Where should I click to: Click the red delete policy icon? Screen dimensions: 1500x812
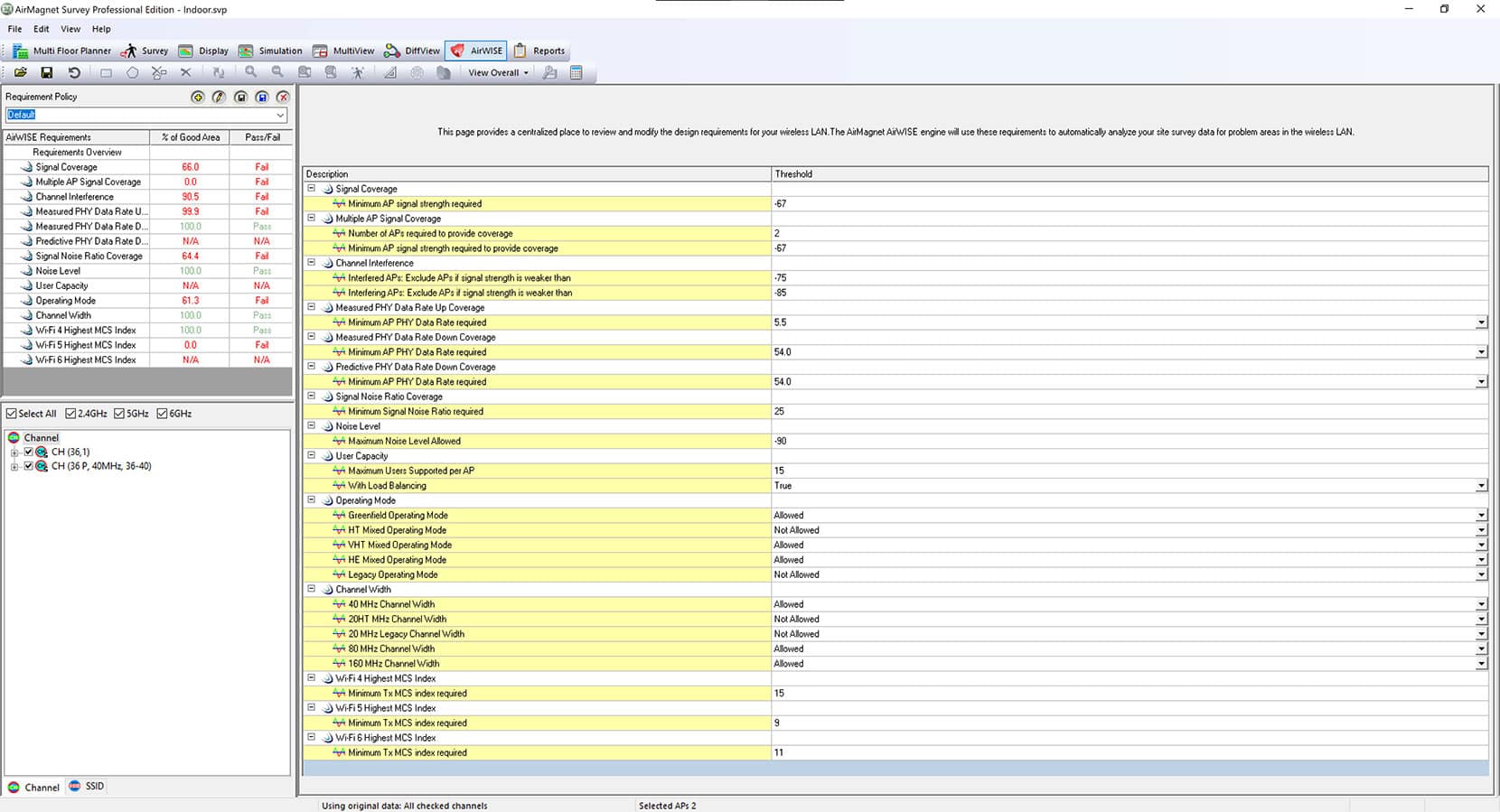click(283, 97)
